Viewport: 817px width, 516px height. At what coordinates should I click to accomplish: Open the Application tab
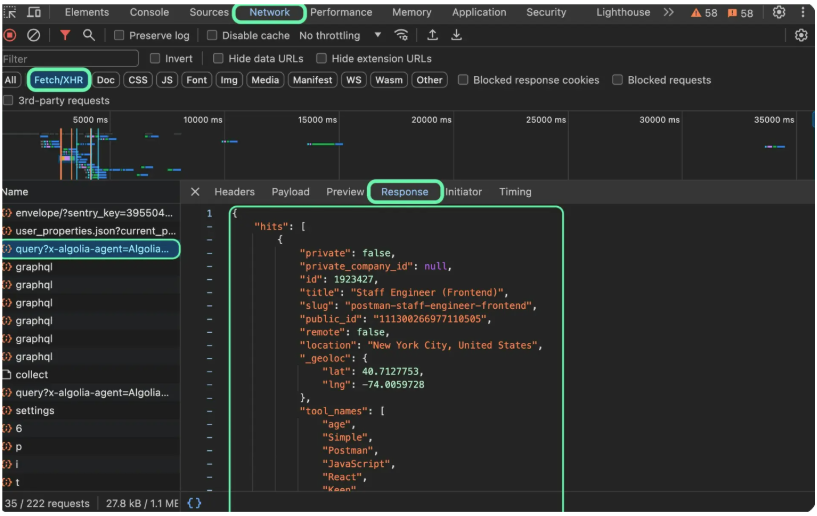click(479, 12)
